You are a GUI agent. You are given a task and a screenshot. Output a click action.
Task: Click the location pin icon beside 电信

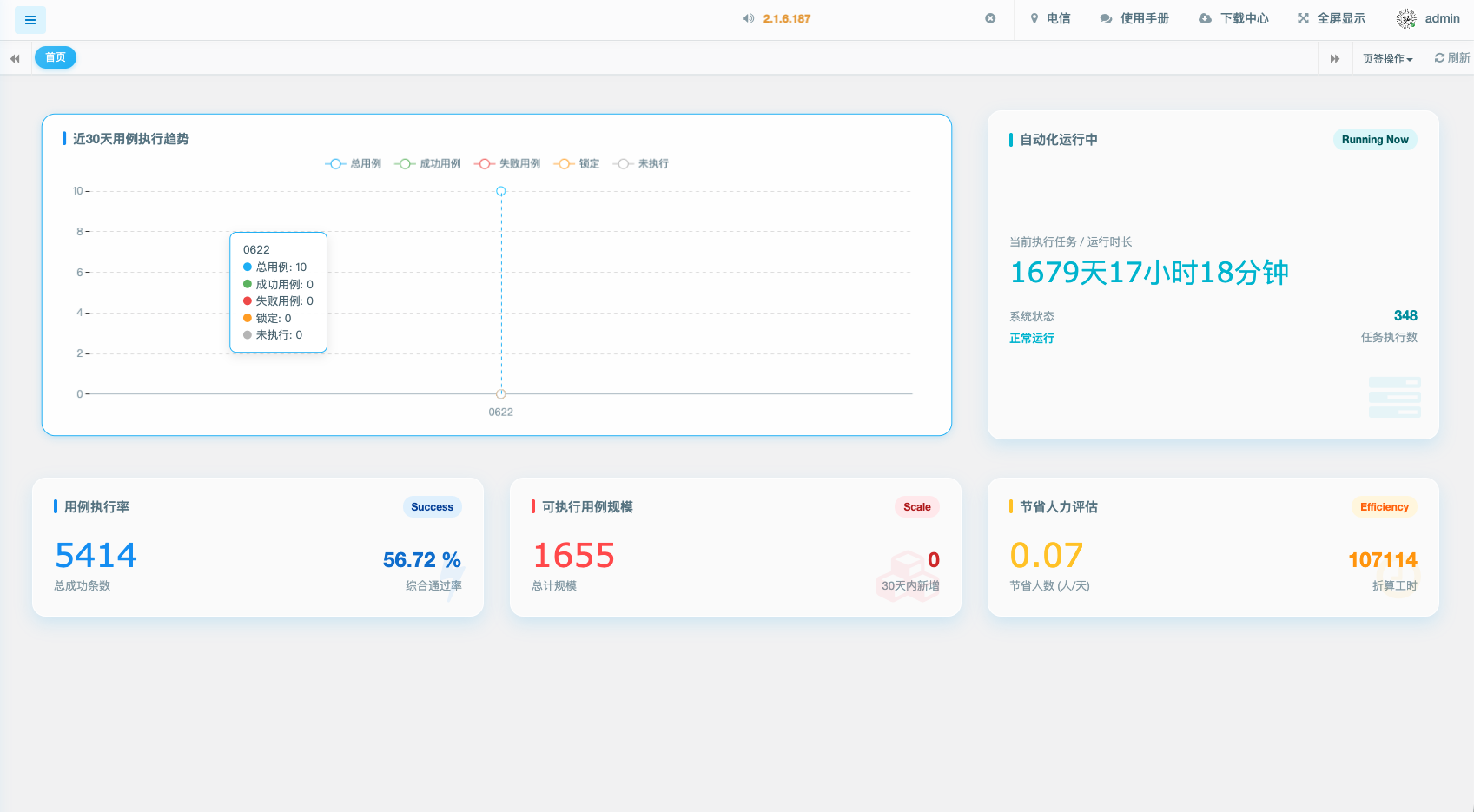1034,18
